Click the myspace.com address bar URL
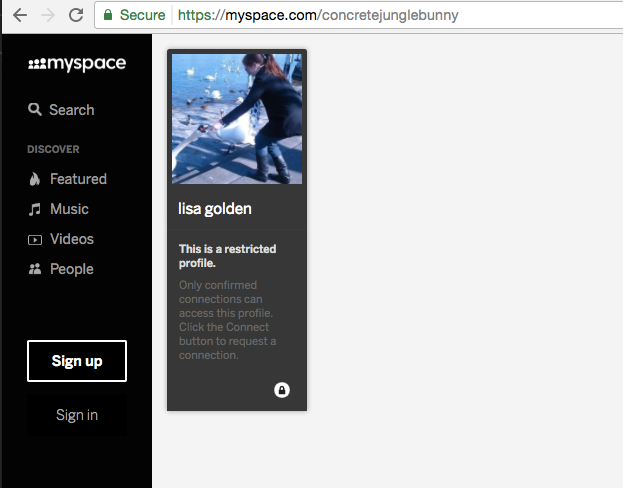623x488 pixels. 318,15
